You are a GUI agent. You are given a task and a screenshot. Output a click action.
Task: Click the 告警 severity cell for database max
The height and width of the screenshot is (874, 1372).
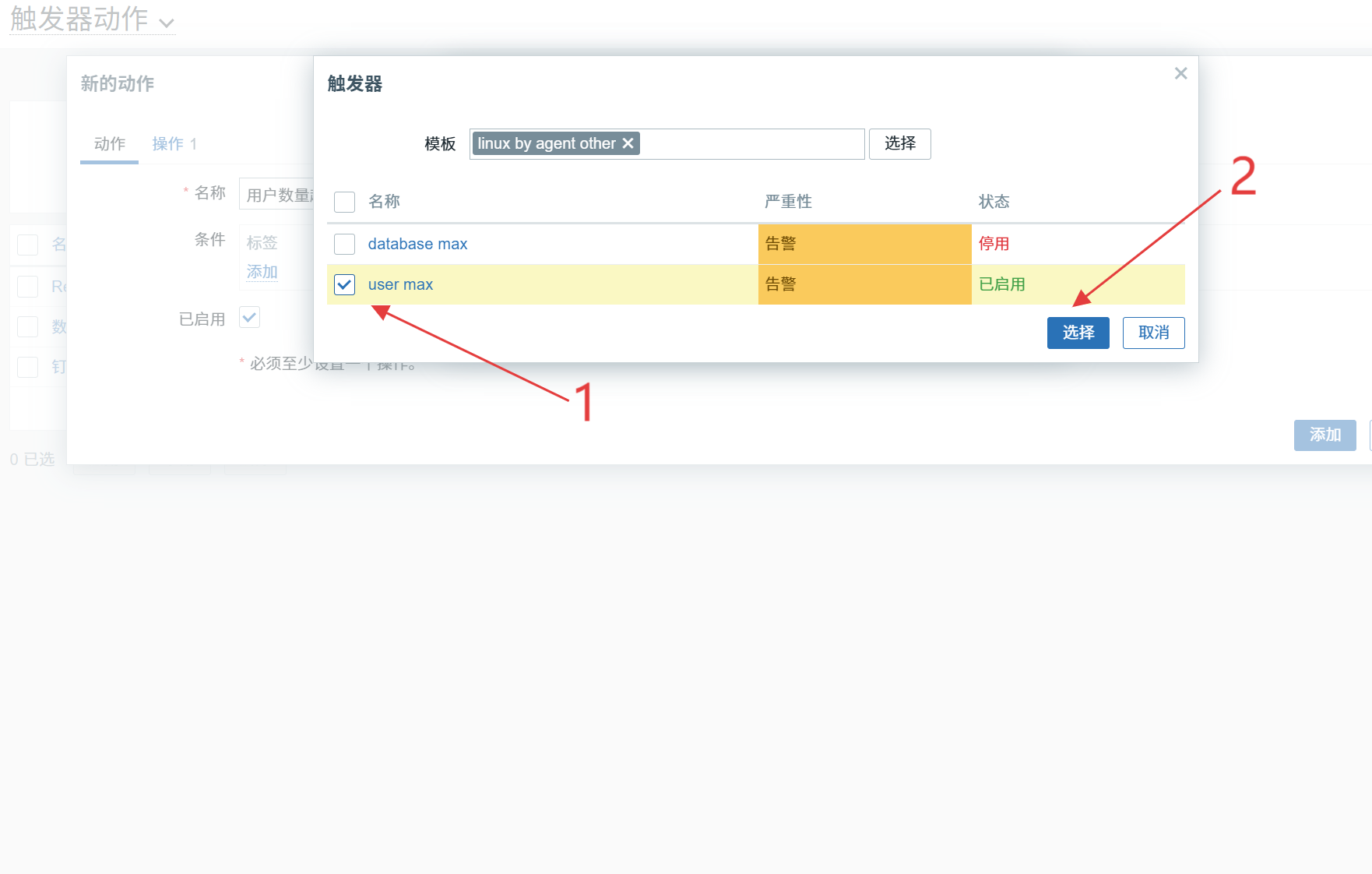click(864, 244)
